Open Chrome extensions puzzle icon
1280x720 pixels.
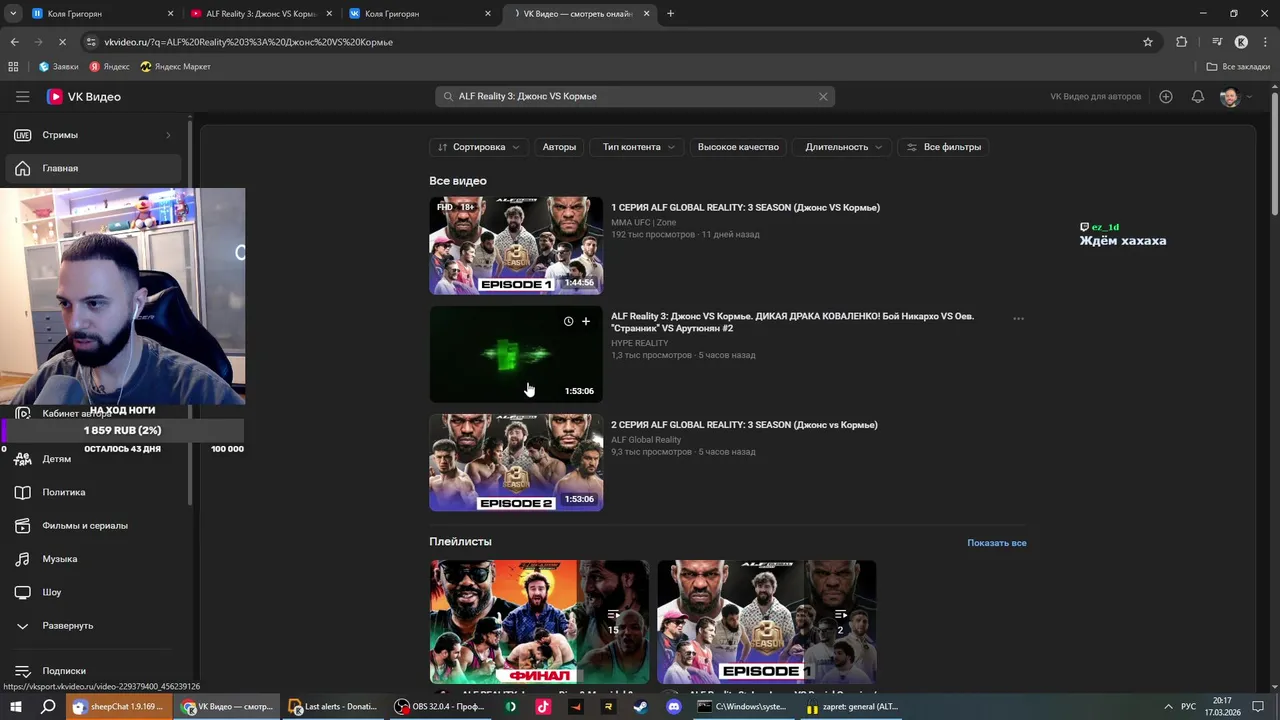(1182, 42)
